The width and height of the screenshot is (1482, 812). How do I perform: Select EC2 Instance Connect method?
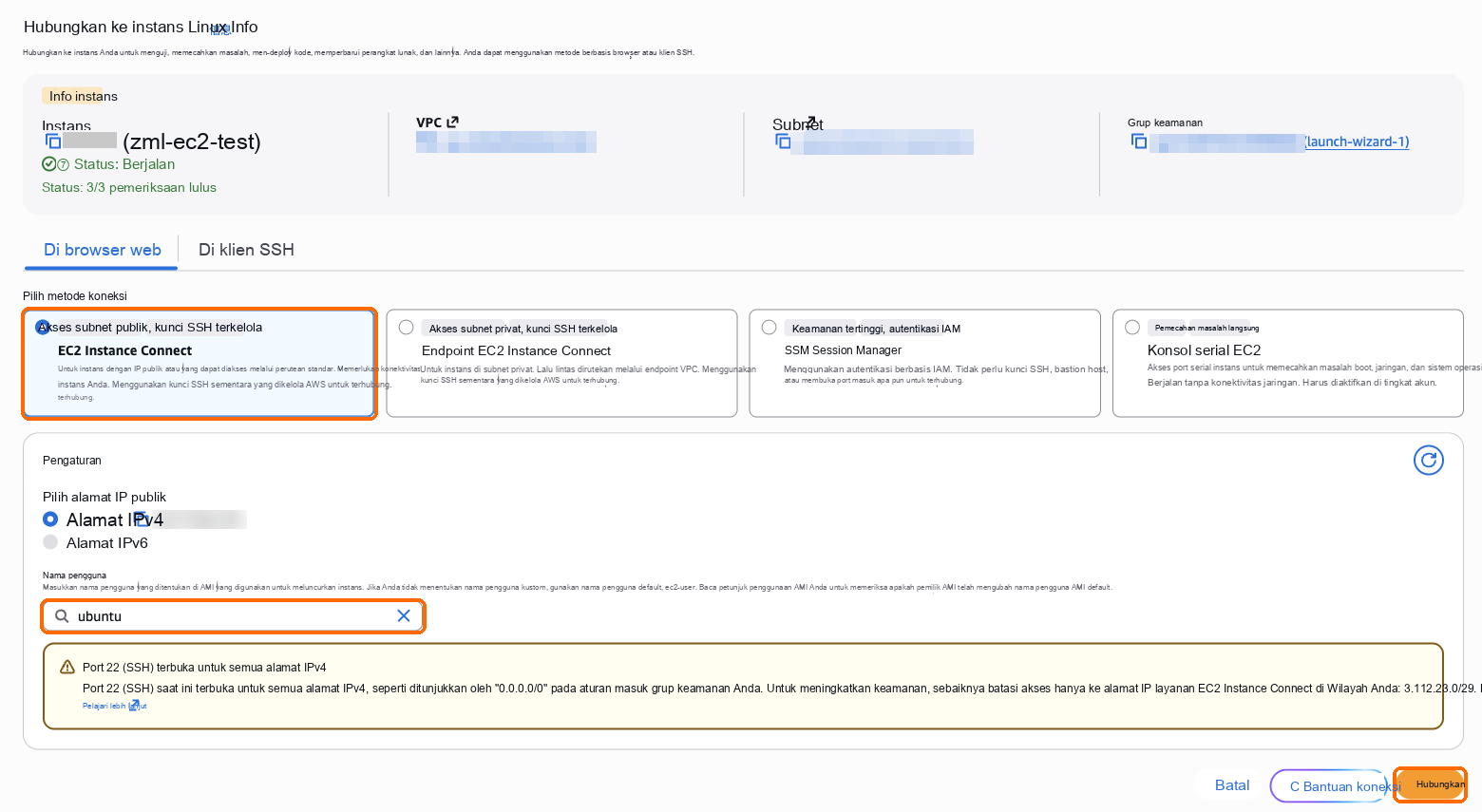point(199,363)
